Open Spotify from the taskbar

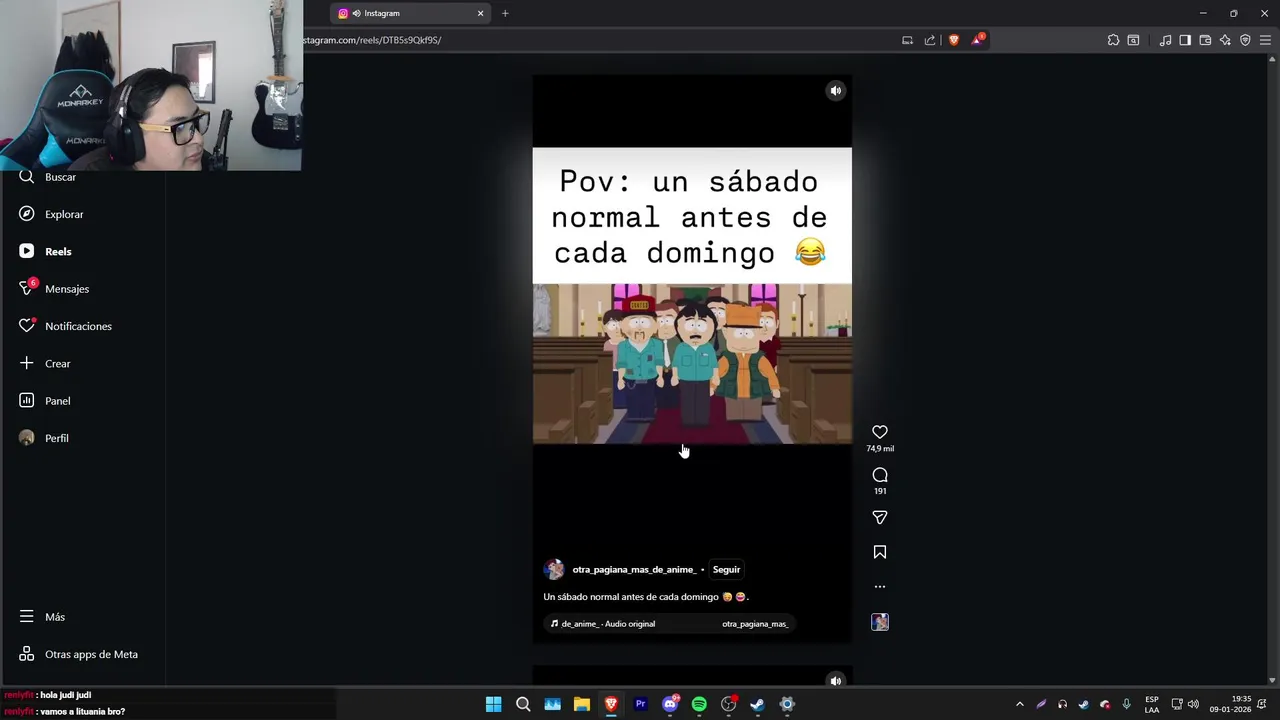(699, 704)
